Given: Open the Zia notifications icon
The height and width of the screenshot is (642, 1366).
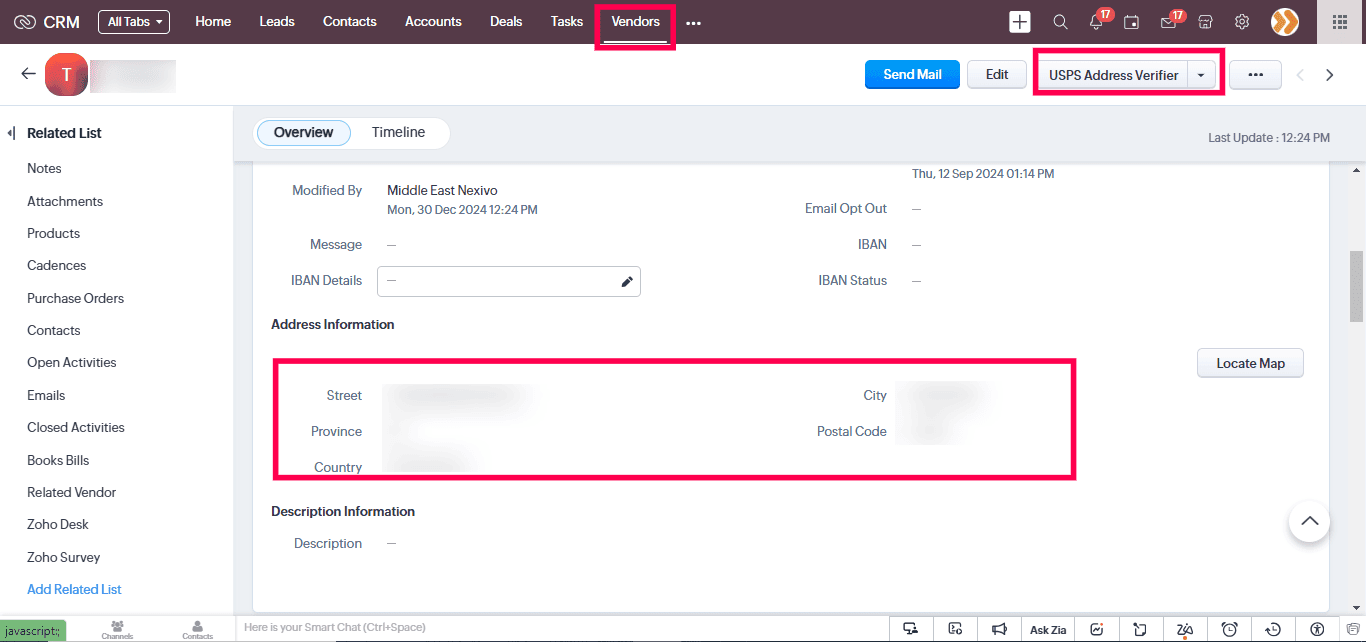Looking at the screenshot, I should (x=1185, y=629).
